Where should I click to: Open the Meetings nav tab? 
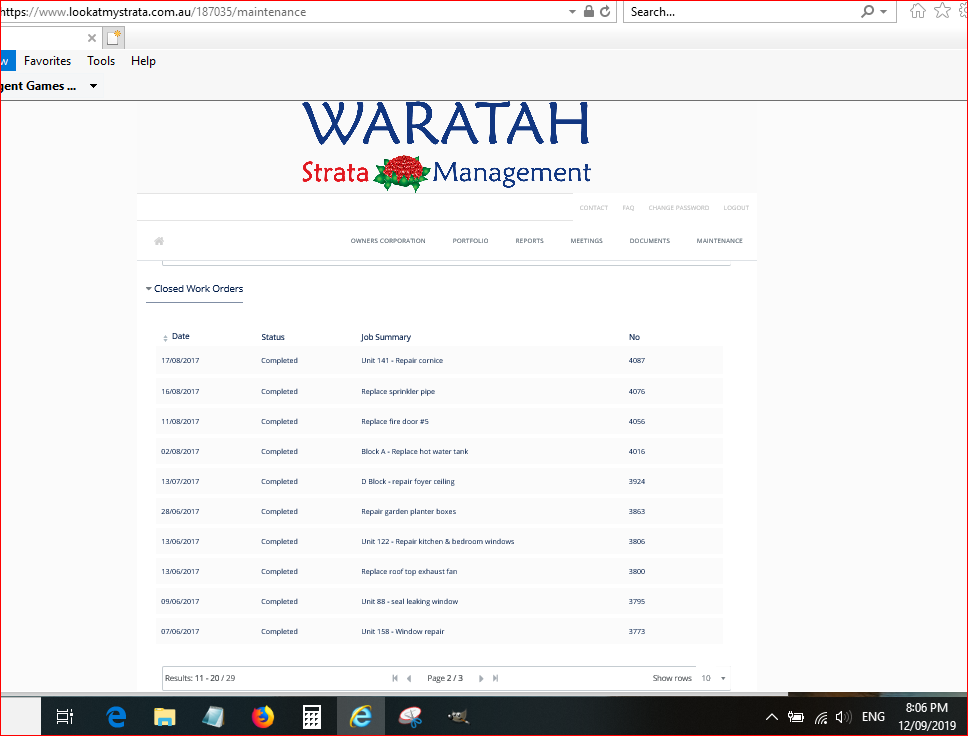pyautogui.click(x=586, y=241)
